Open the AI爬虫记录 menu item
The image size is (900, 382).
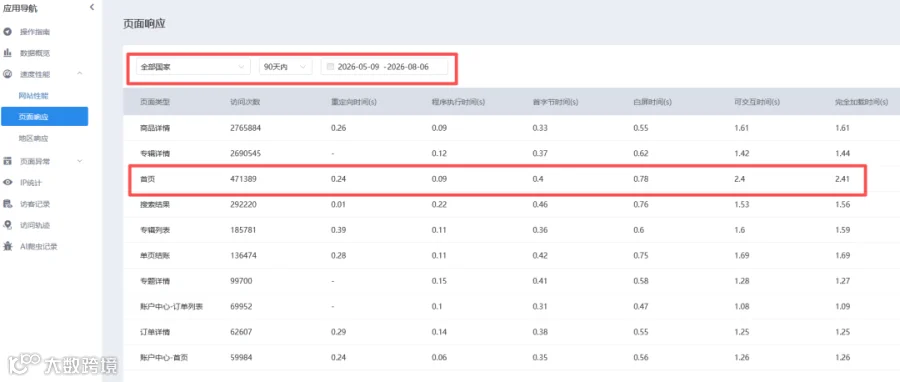(38, 247)
